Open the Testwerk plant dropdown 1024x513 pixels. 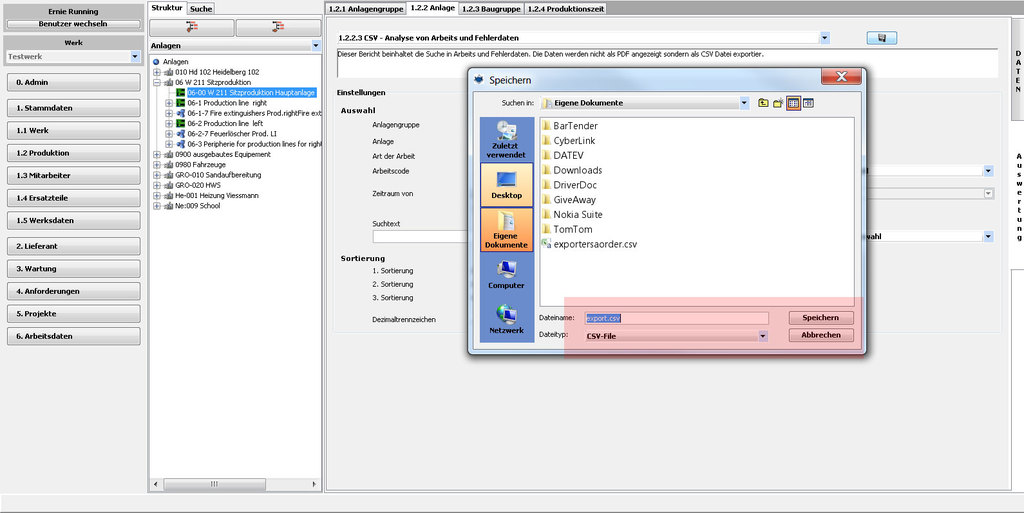click(135, 57)
